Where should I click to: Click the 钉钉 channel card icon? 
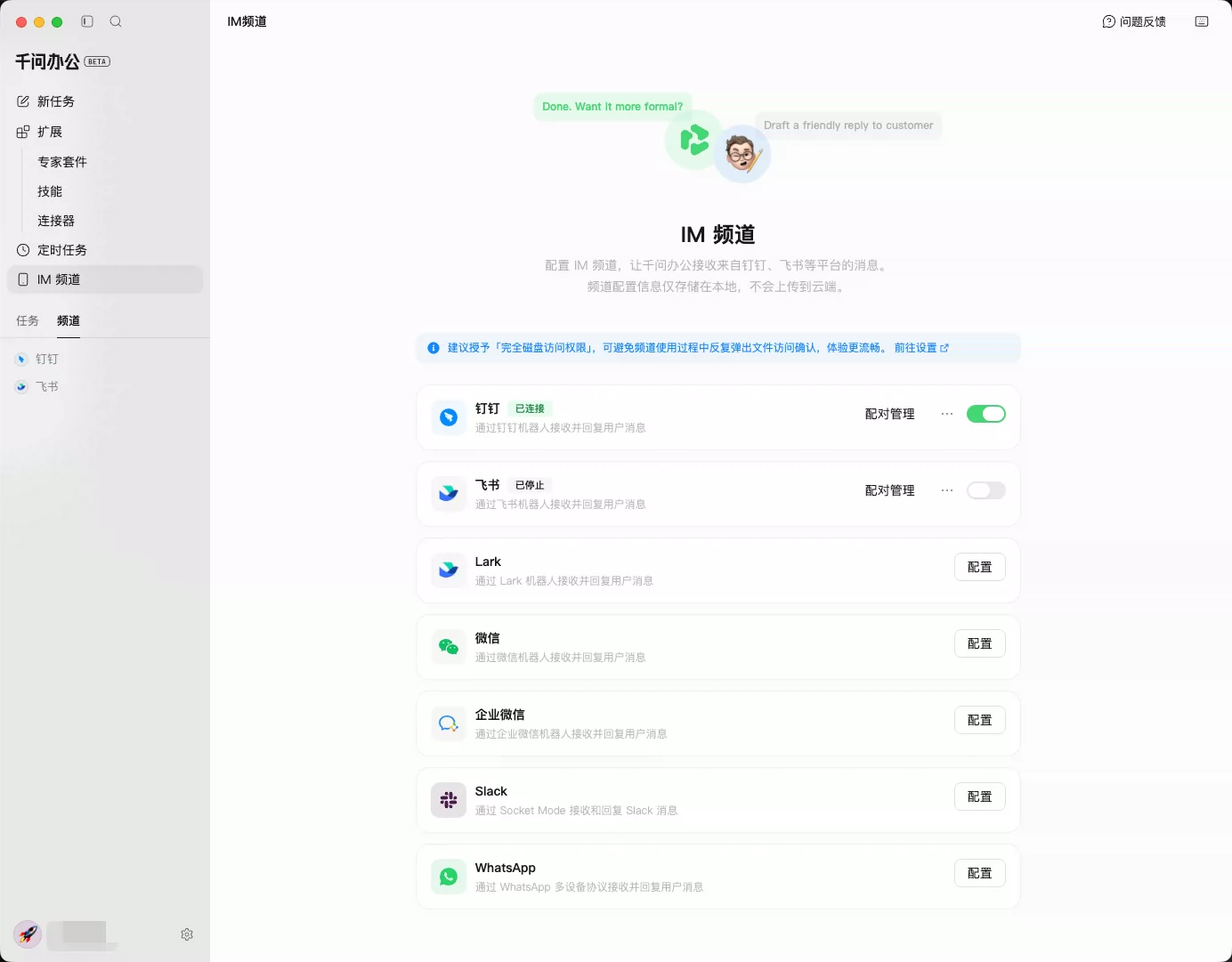tap(449, 416)
